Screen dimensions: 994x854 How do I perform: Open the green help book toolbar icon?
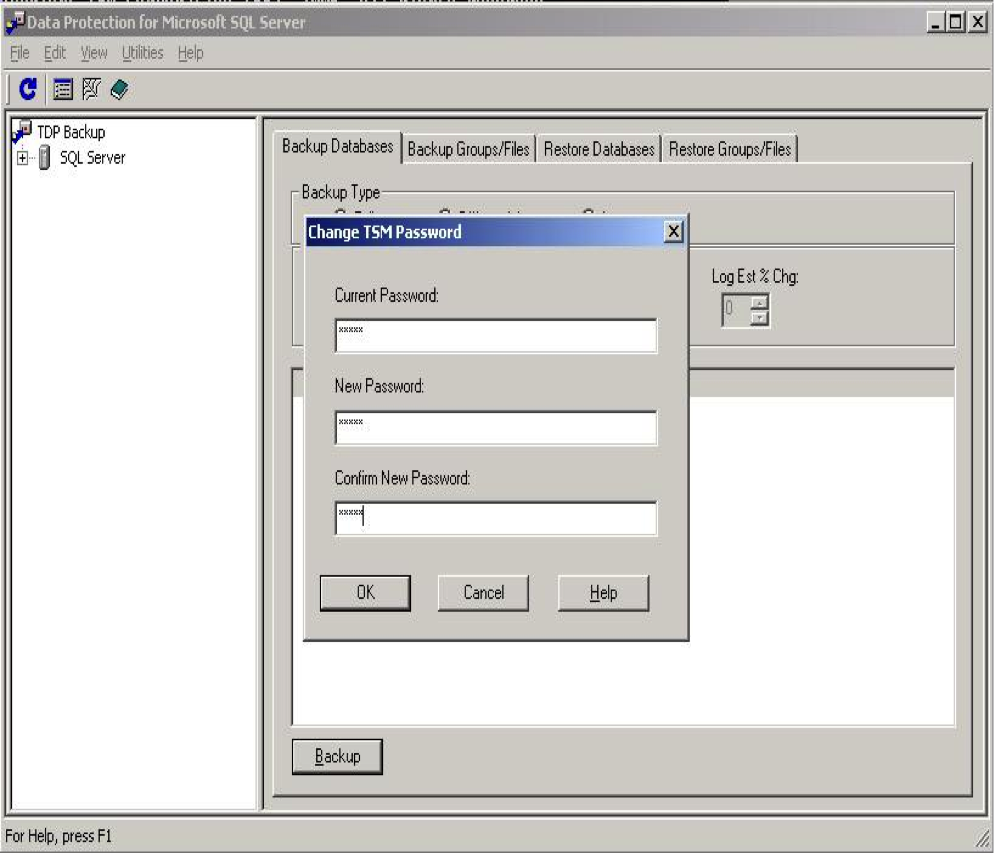[119, 89]
